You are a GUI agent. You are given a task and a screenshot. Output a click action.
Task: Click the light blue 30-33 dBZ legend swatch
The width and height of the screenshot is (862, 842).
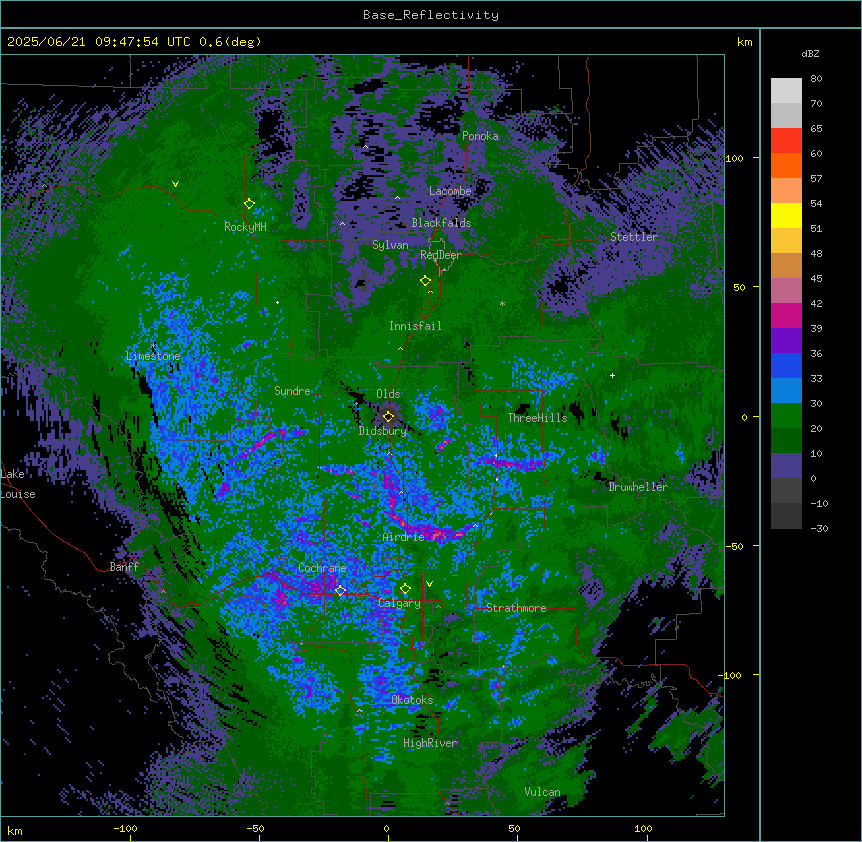coord(786,391)
